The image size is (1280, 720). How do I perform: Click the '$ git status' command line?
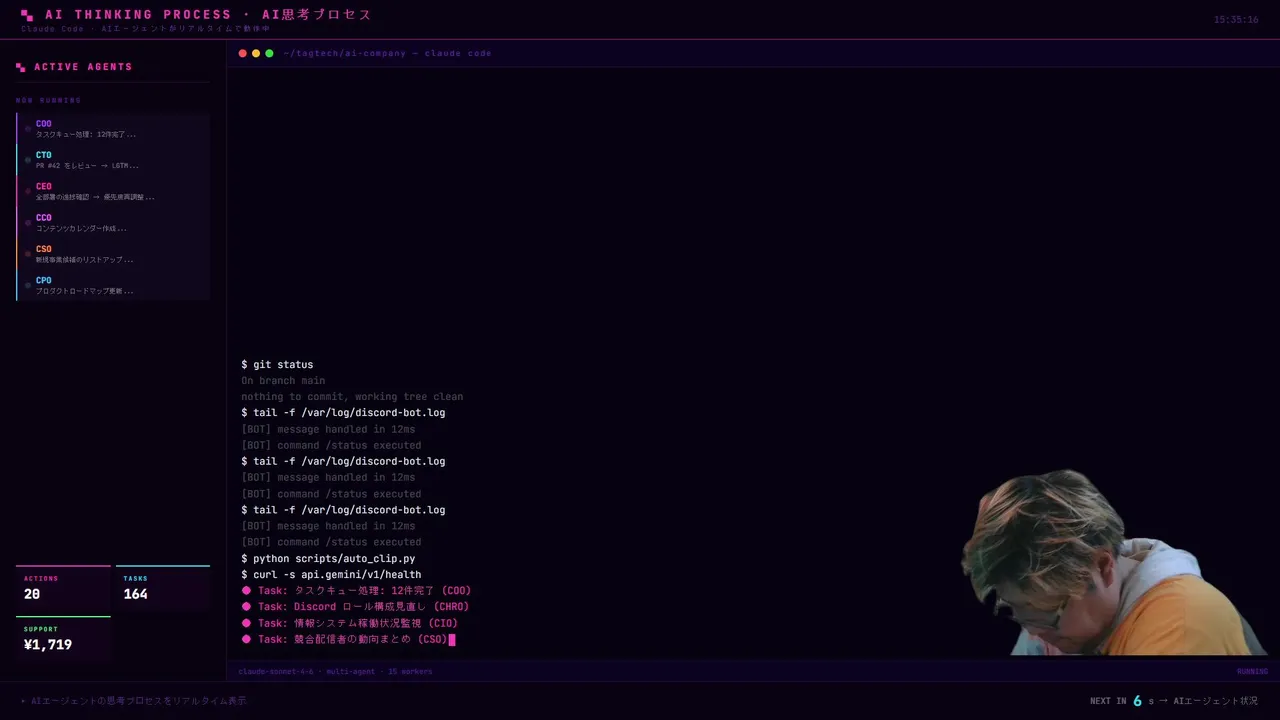pyautogui.click(x=277, y=365)
